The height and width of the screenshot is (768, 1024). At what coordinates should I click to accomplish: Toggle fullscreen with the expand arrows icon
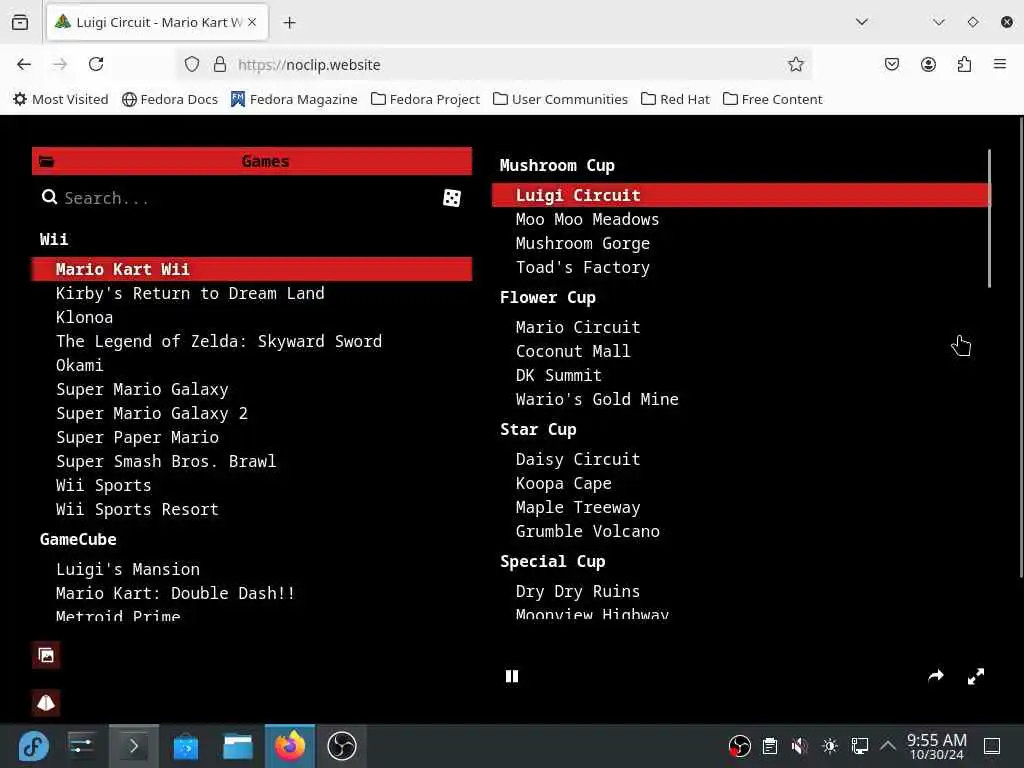976,676
